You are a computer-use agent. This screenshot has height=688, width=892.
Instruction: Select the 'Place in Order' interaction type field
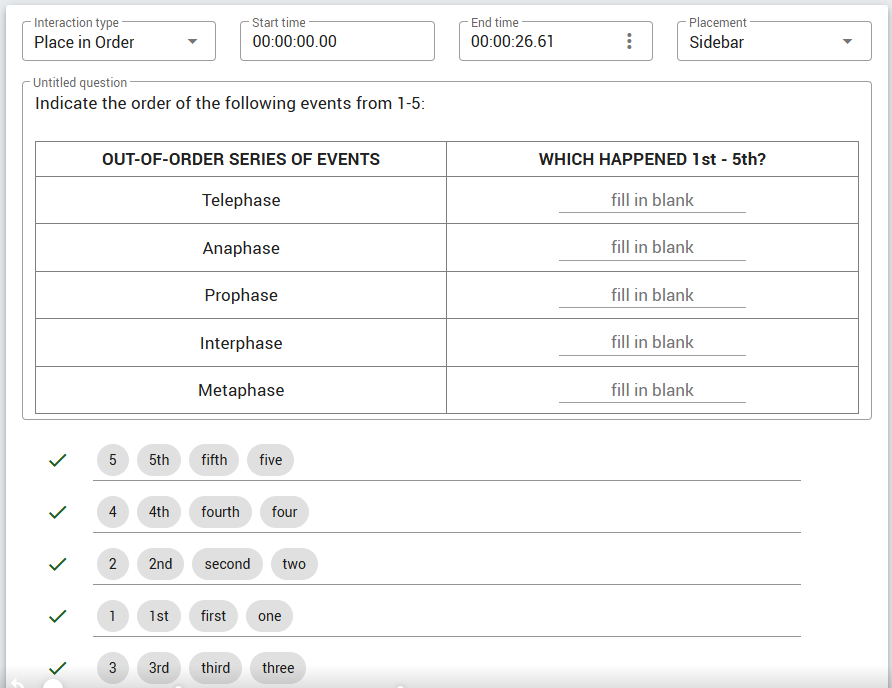tap(119, 41)
